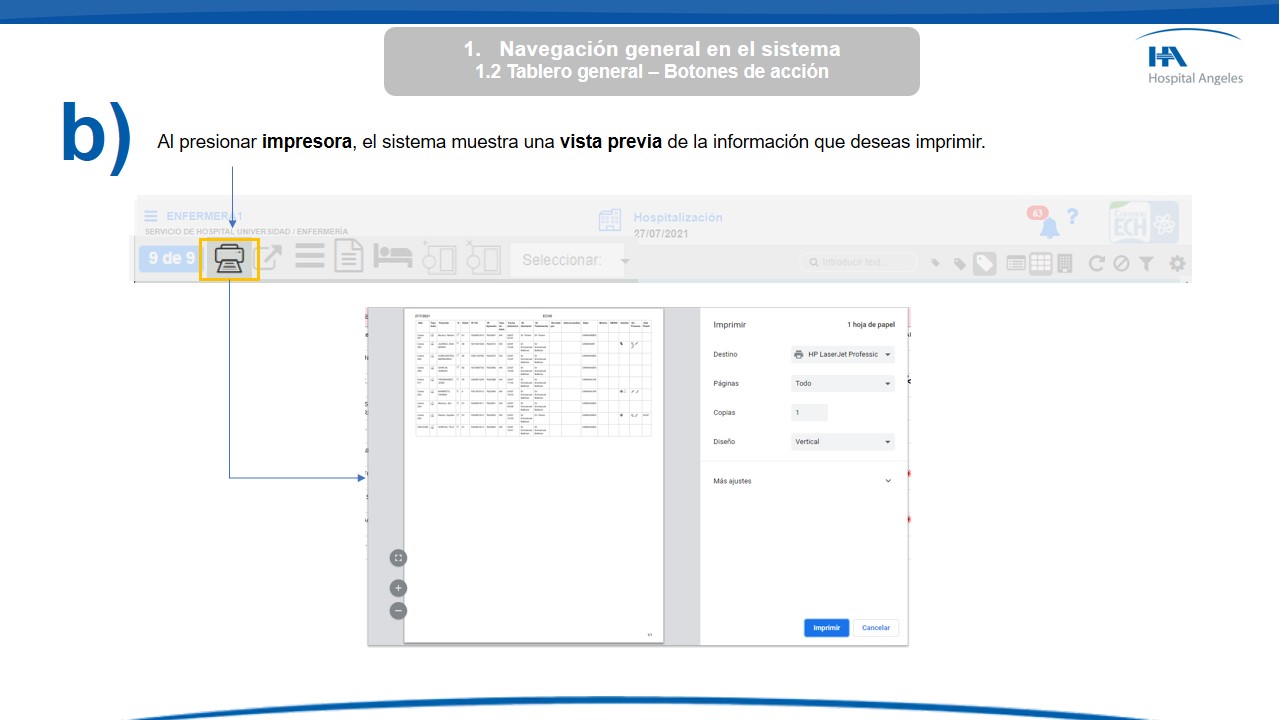Click the document page icon in toolbar
Screen dimensions: 1280x720
(x=348, y=258)
